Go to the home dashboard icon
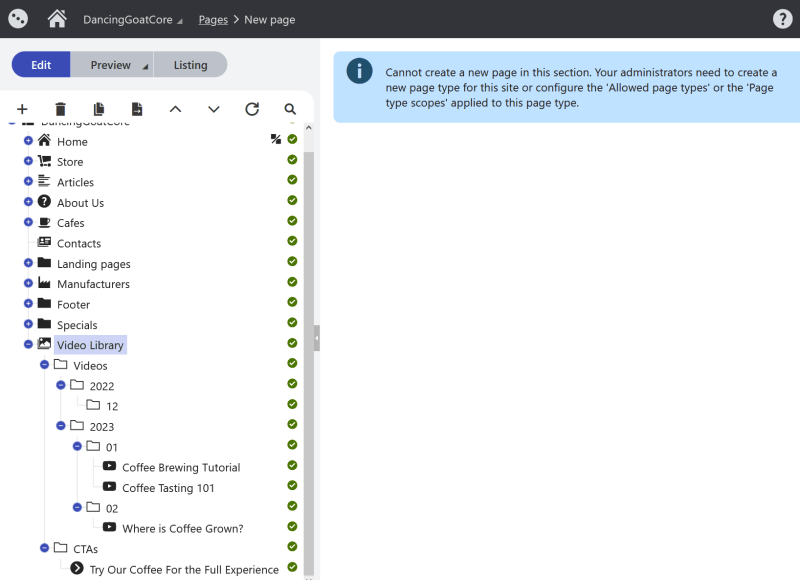Image resolution: width=800 pixels, height=580 pixels. click(57, 19)
